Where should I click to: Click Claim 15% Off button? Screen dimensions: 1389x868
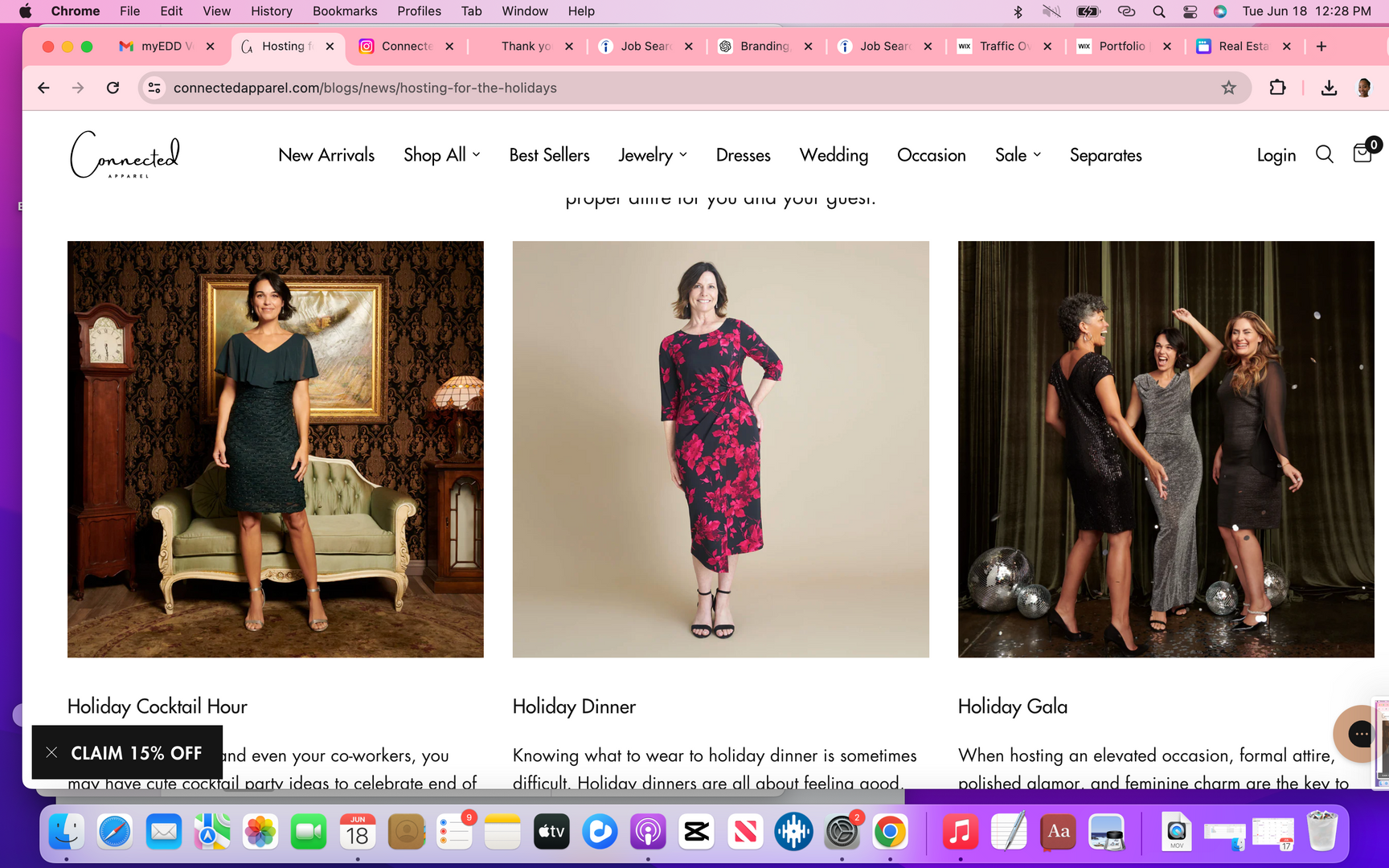point(136,753)
